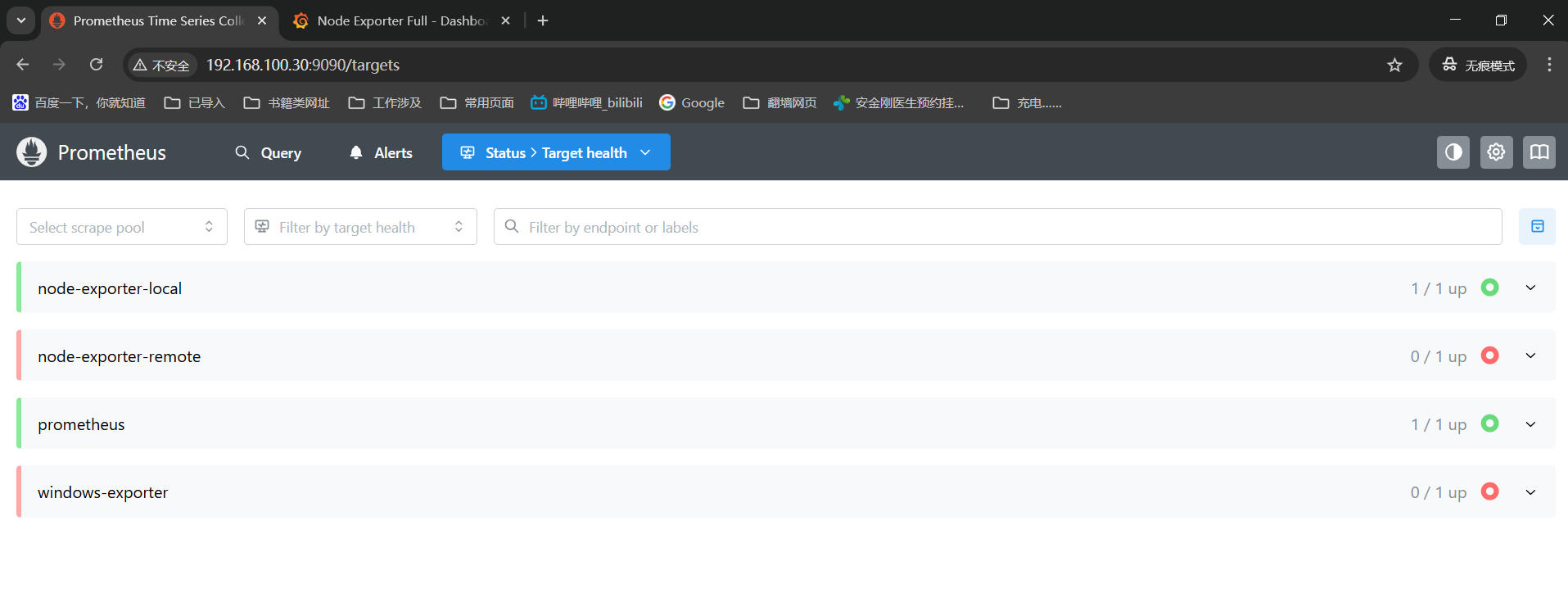Image resolution: width=1568 pixels, height=607 pixels.
Task: Click the '0 / 1 up' count for windows-exporter
Action: [1439, 492]
